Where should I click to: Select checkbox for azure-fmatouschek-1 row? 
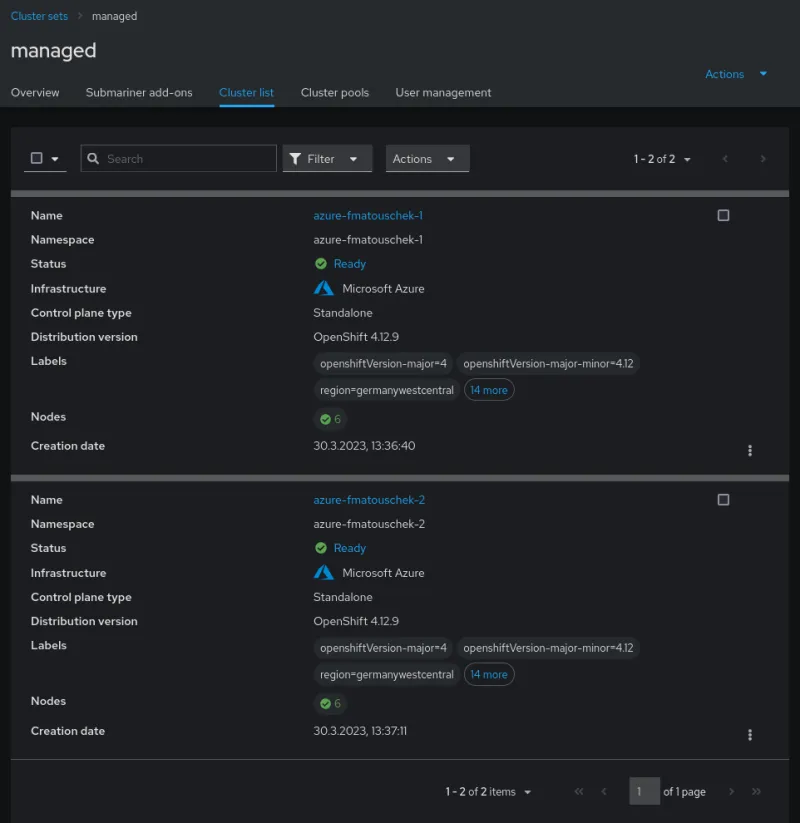(723, 215)
